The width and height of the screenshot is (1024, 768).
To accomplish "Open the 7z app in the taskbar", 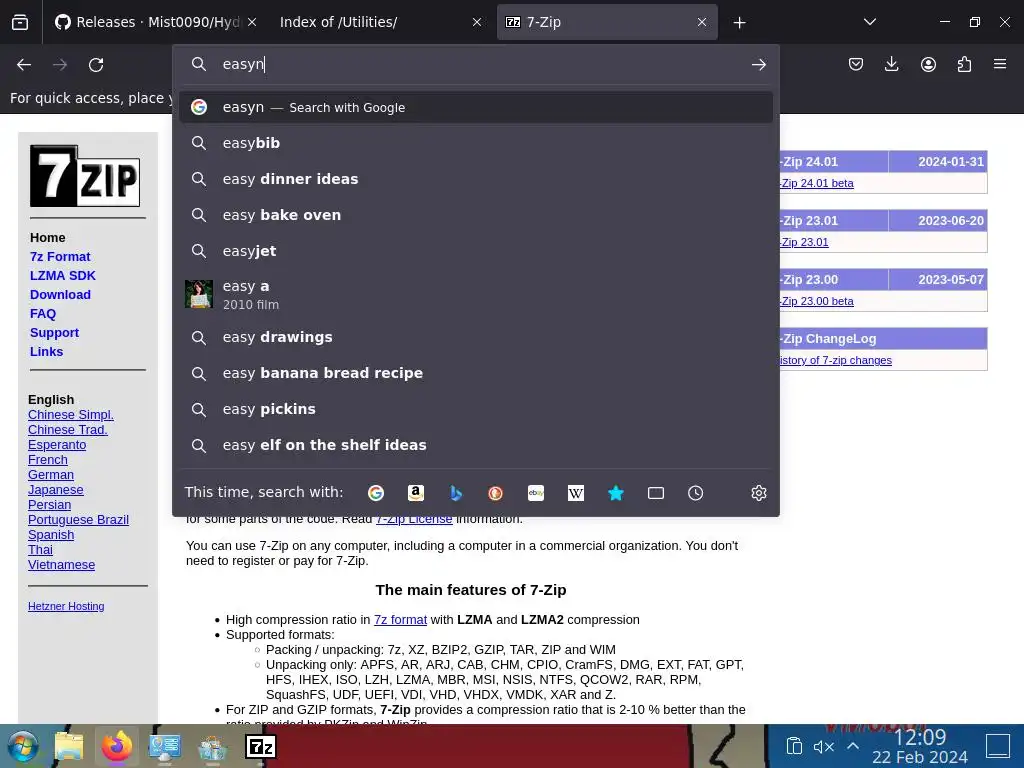I will (x=261, y=746).
